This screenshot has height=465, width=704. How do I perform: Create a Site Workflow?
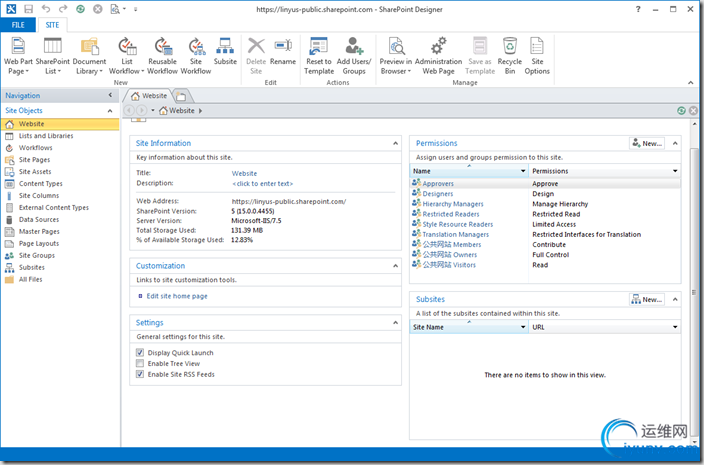(x=196, y=56)
